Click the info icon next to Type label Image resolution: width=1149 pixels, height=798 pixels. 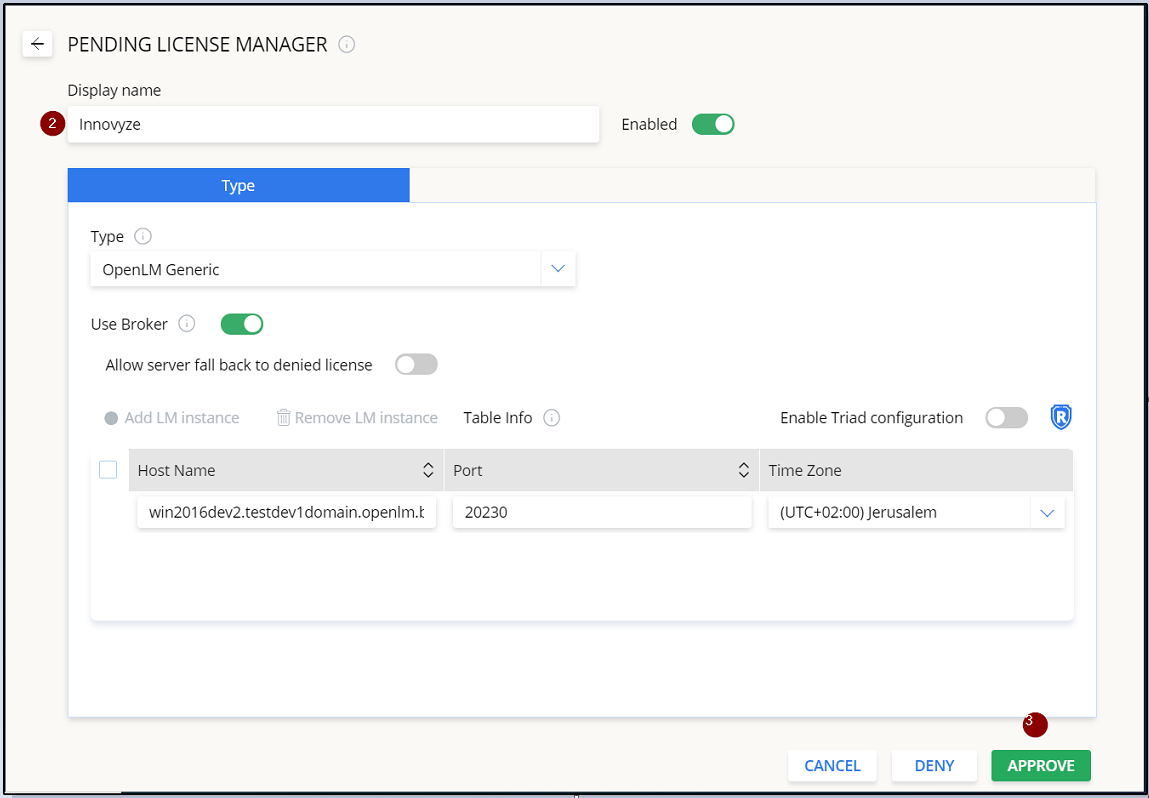(143, 237)
